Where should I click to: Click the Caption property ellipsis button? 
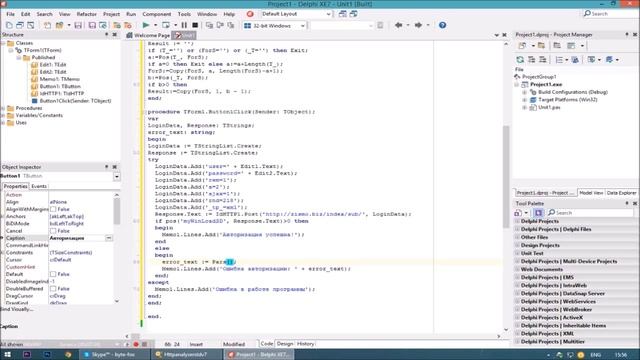(109, 238)
